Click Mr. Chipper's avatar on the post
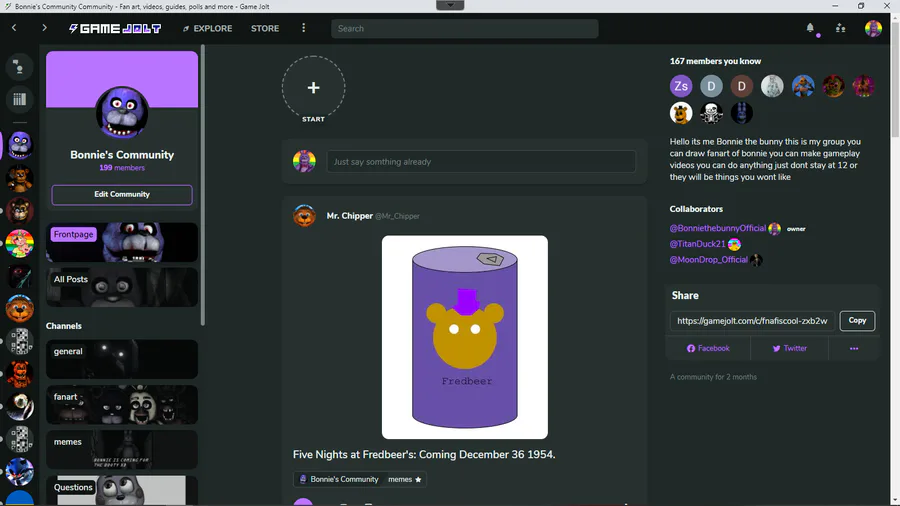 (x=304, y=216)
